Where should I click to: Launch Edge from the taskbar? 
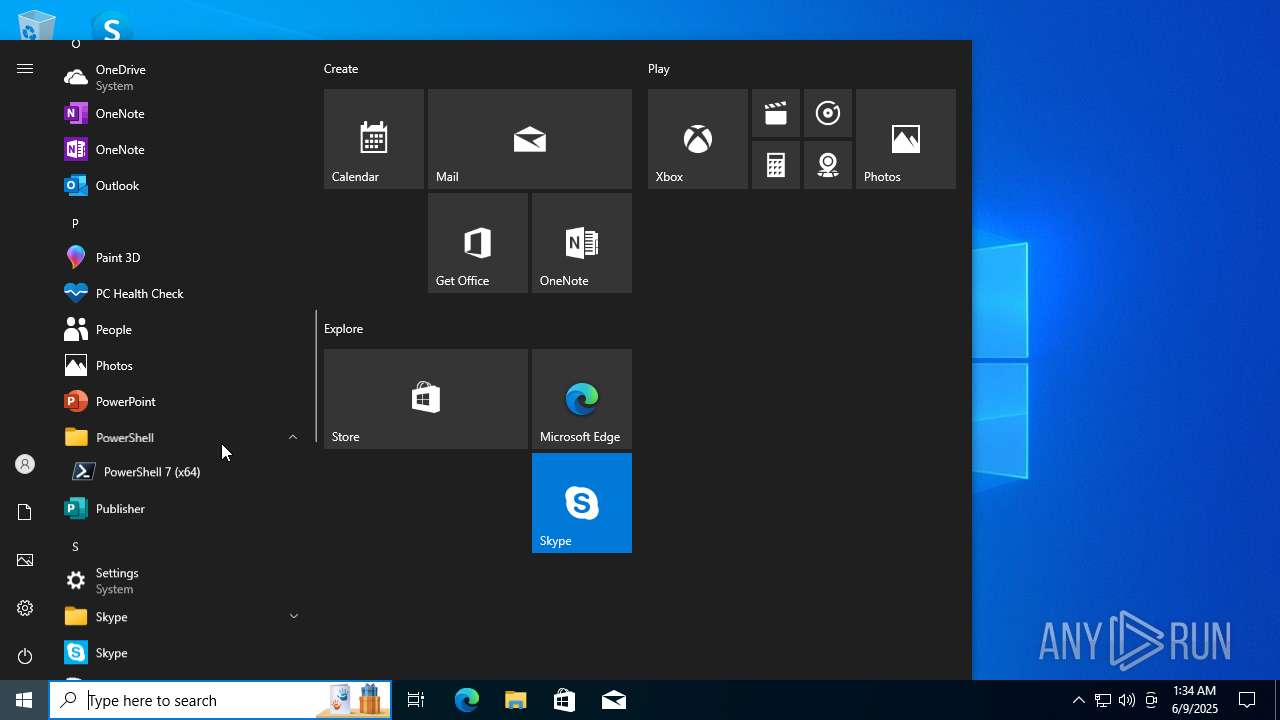tap(466, 700)
